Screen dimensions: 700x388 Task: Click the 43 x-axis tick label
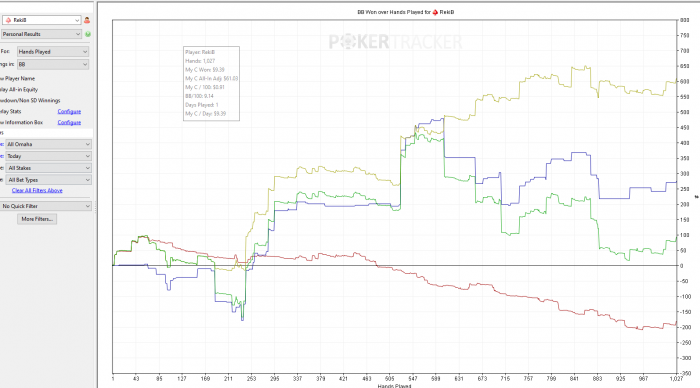[136, 379]
